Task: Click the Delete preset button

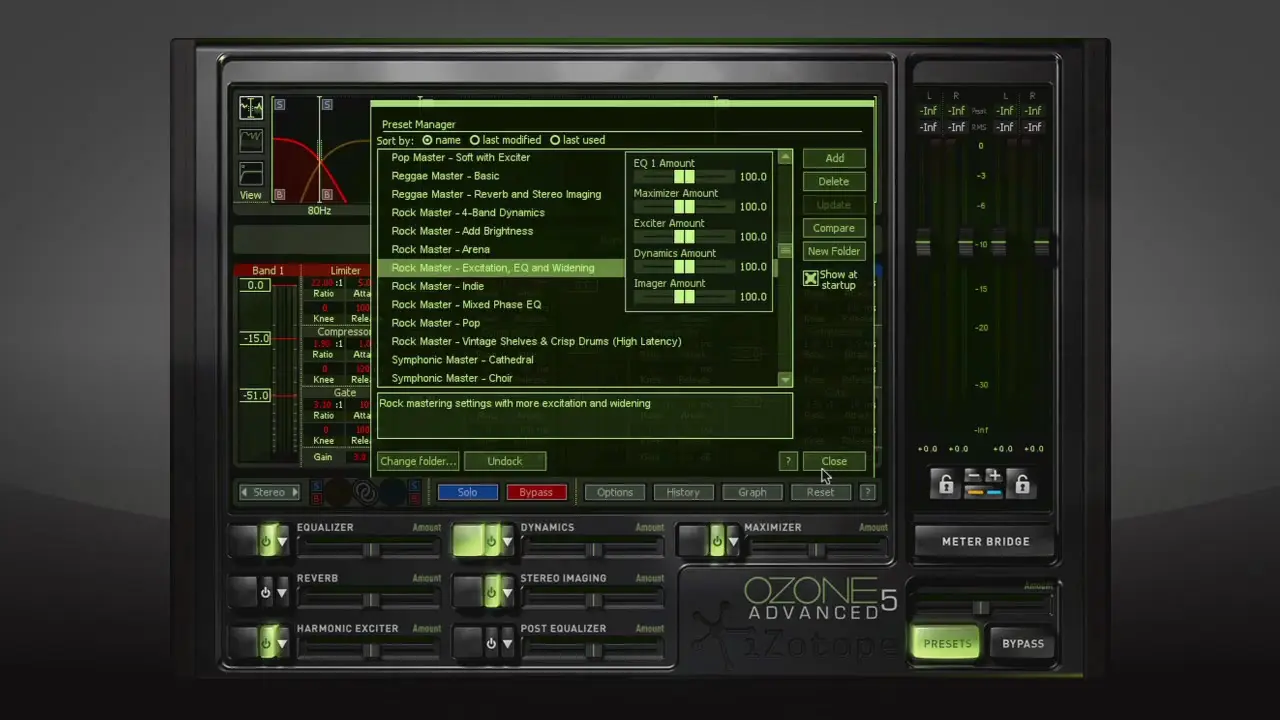Action: (x=834, y=182)
